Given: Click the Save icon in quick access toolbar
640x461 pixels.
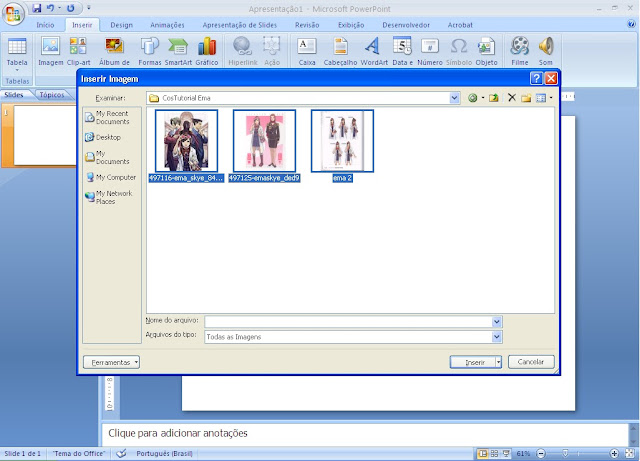Looking at the screenshot, I should 37,8.
